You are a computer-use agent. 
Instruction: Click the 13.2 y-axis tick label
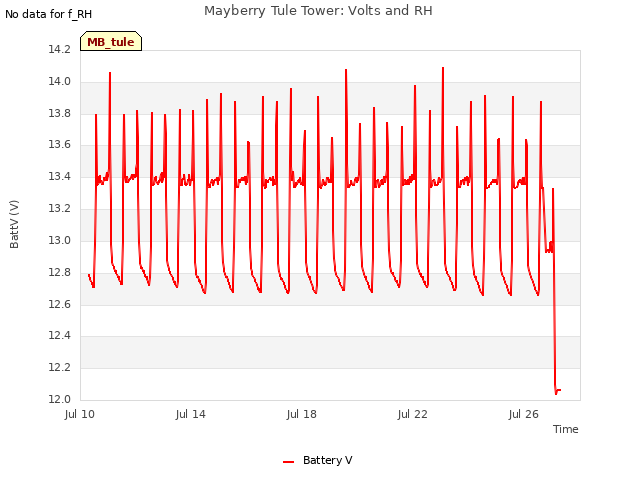tap(60, 208)
